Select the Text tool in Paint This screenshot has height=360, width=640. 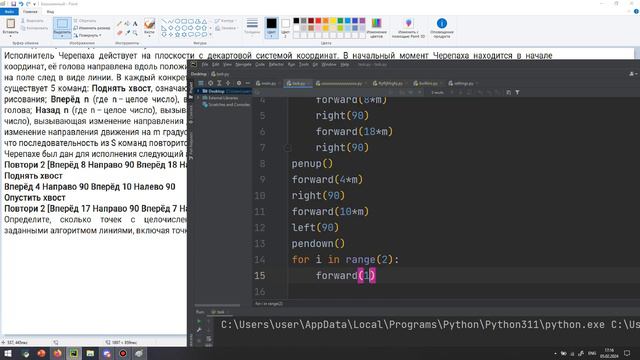point(135,24)
